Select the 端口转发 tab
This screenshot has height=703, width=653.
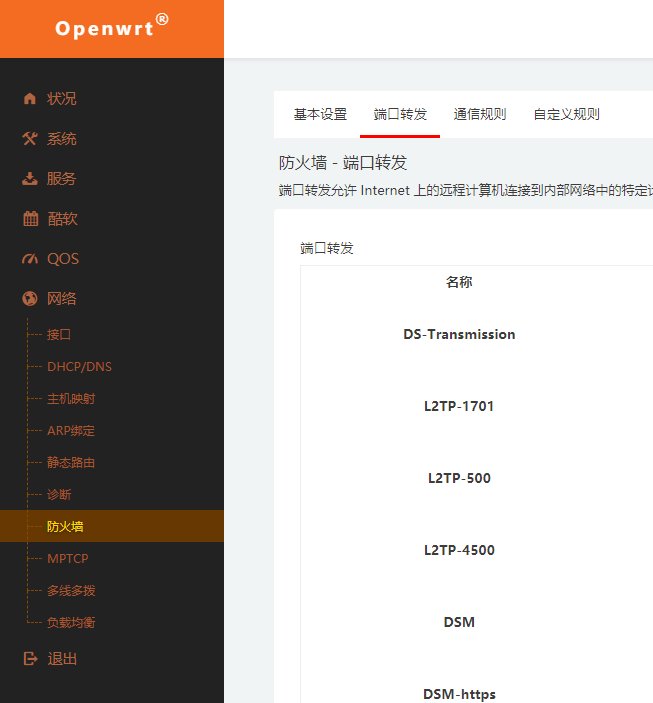pos(400,114)
